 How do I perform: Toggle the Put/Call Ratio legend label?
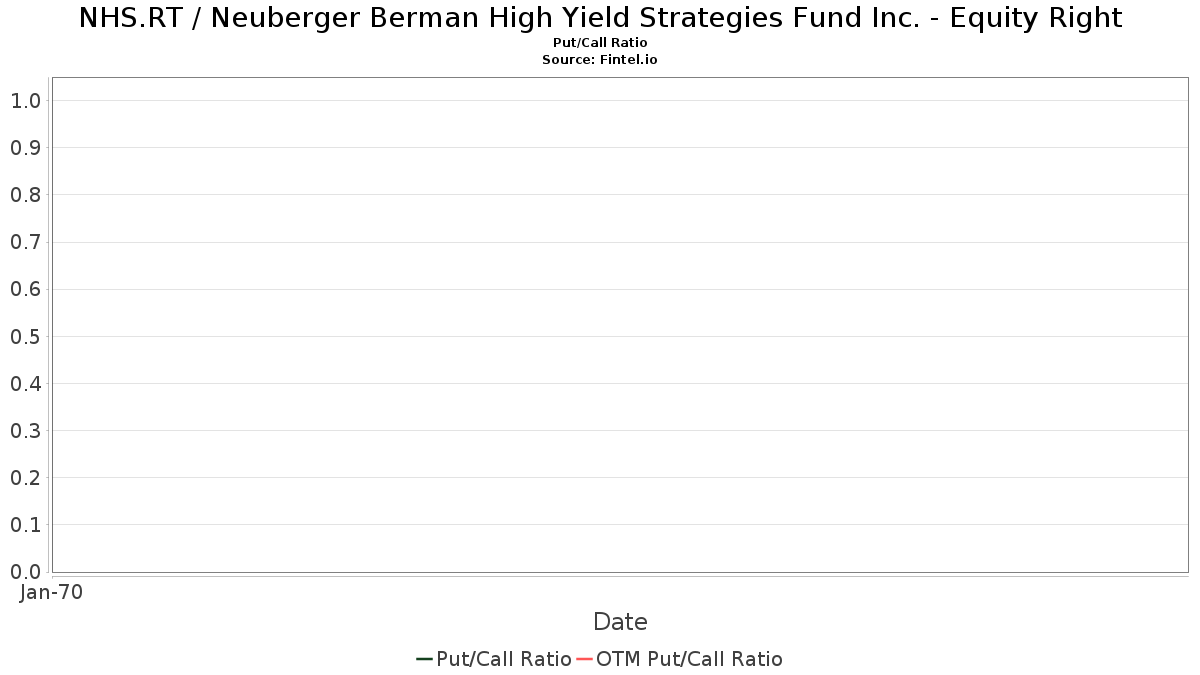click(504, 659)
